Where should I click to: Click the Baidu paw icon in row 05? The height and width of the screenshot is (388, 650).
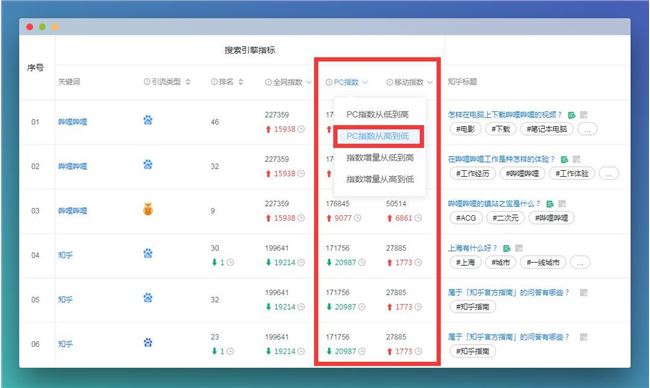pos(148,298)
